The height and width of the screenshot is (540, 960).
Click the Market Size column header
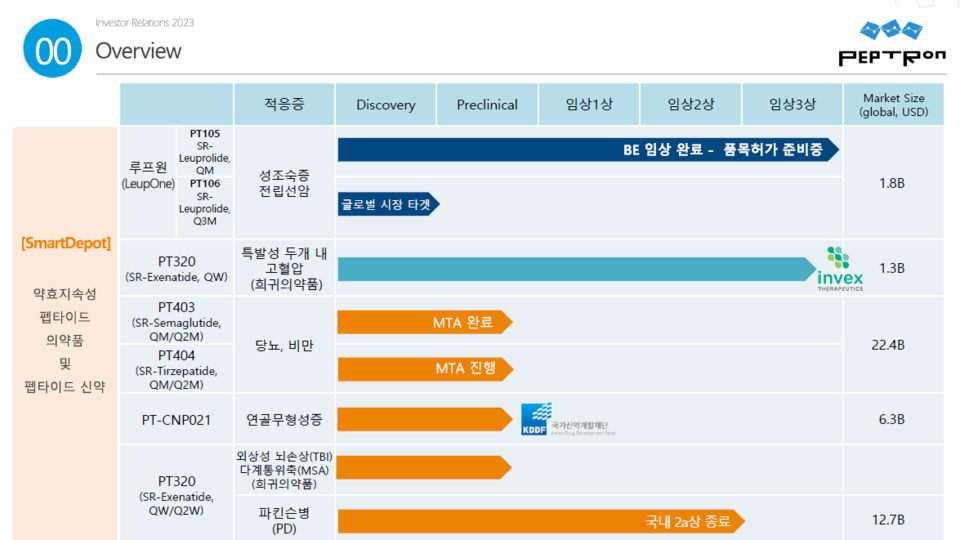(892, 105)
